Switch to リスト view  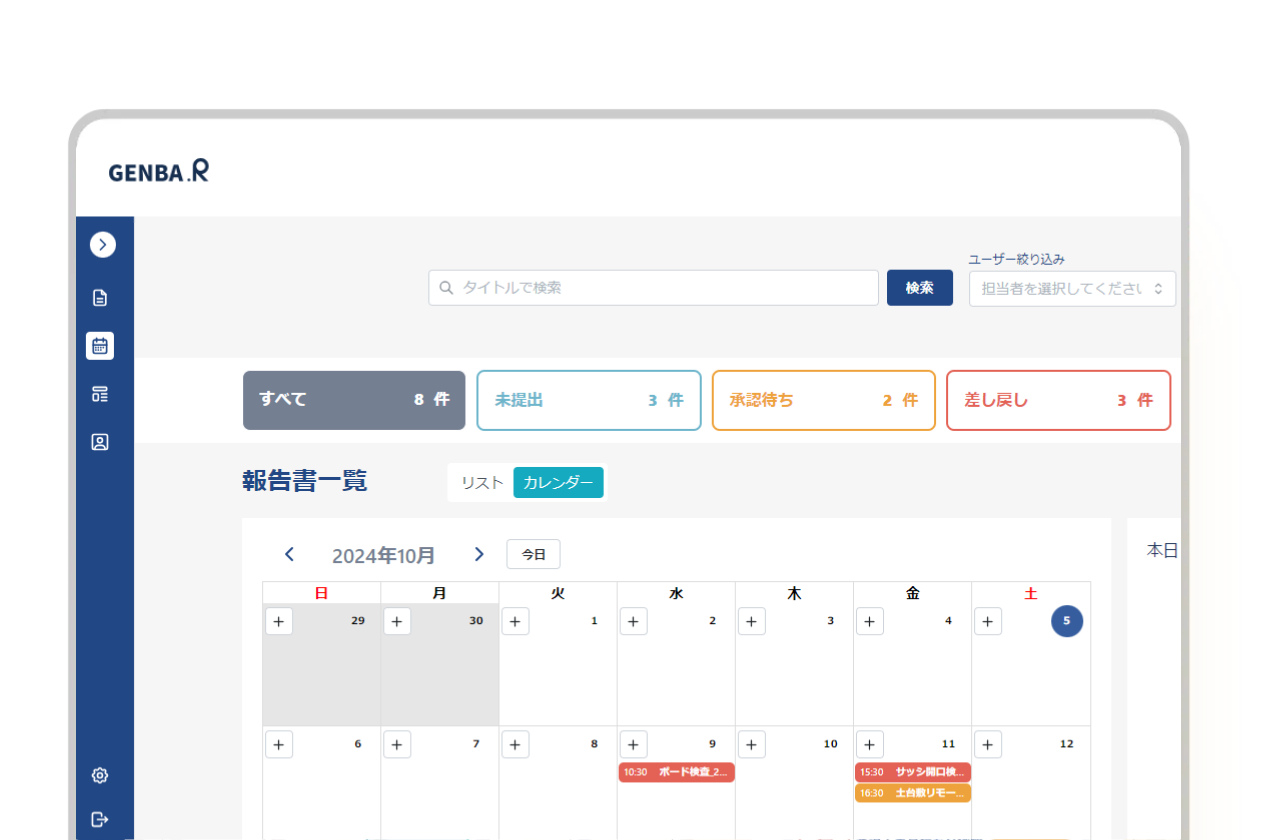[481, 483]
